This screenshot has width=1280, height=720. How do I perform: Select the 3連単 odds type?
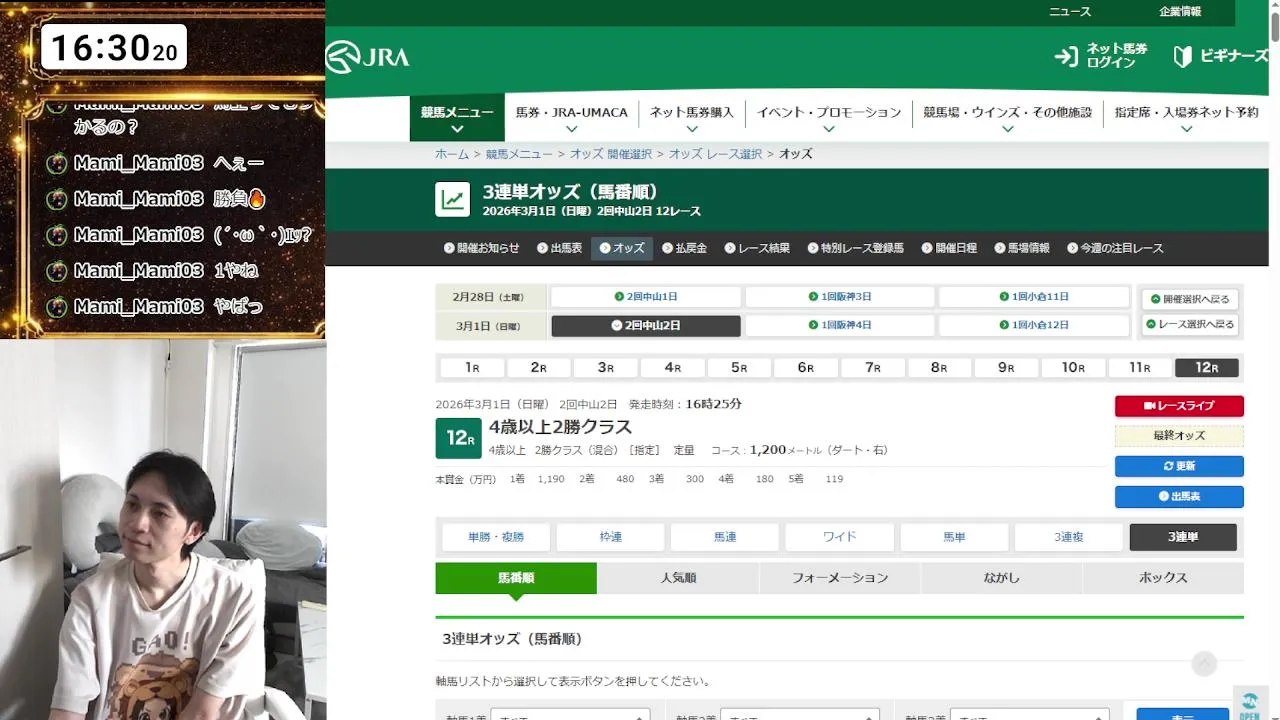tap(1183, 537)
